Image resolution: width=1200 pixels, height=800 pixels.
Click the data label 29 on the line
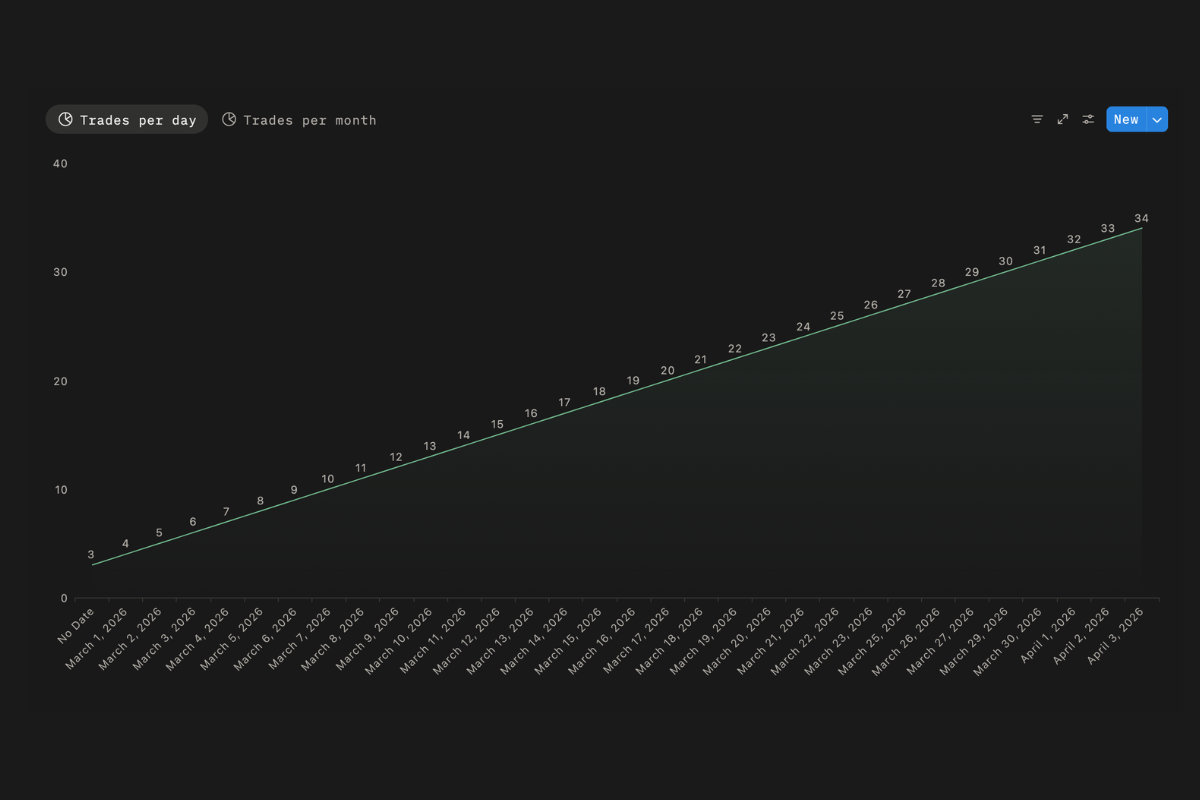click(x=972, y=272)
